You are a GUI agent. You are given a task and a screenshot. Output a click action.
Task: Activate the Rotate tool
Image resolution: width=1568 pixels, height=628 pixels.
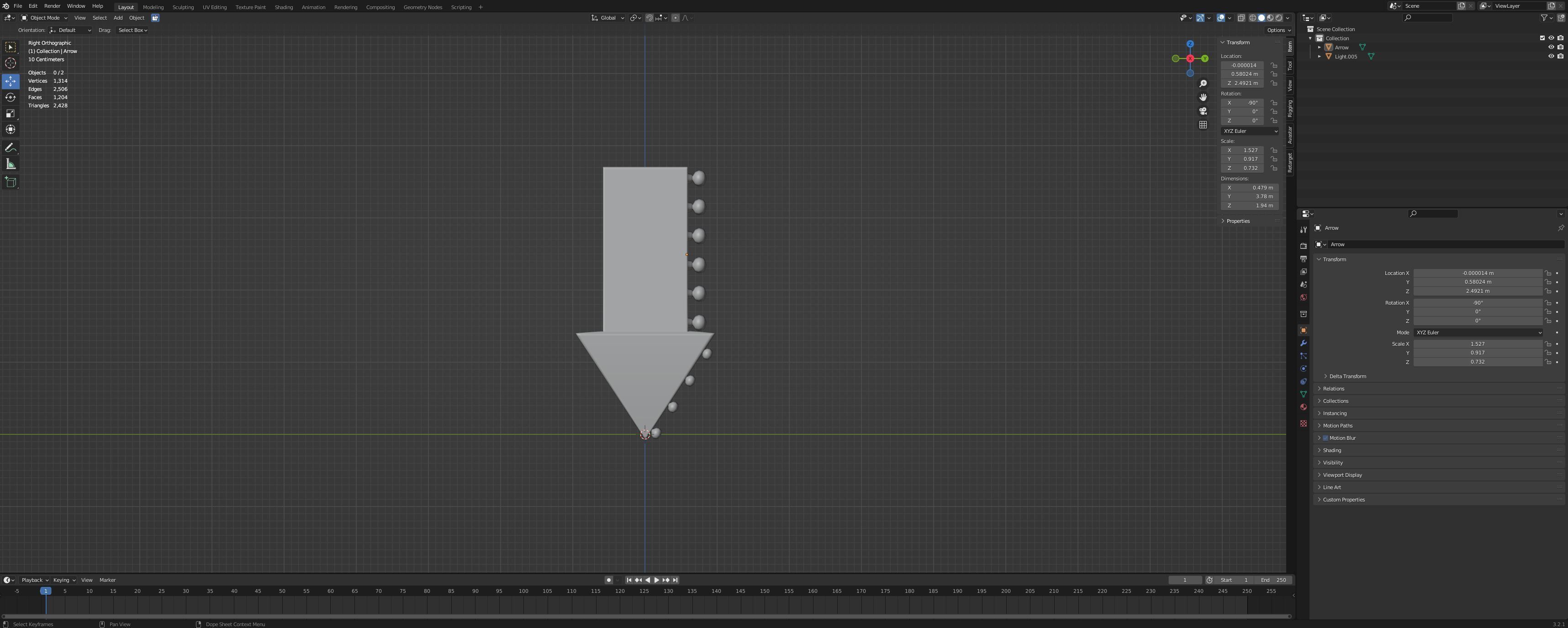pos(11,97)
